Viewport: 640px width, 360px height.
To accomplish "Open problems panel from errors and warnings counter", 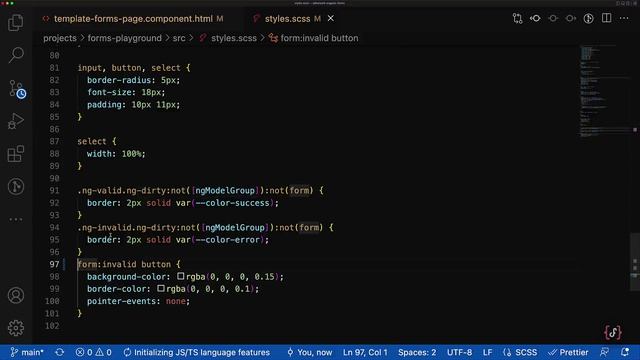I will (93, 352).
